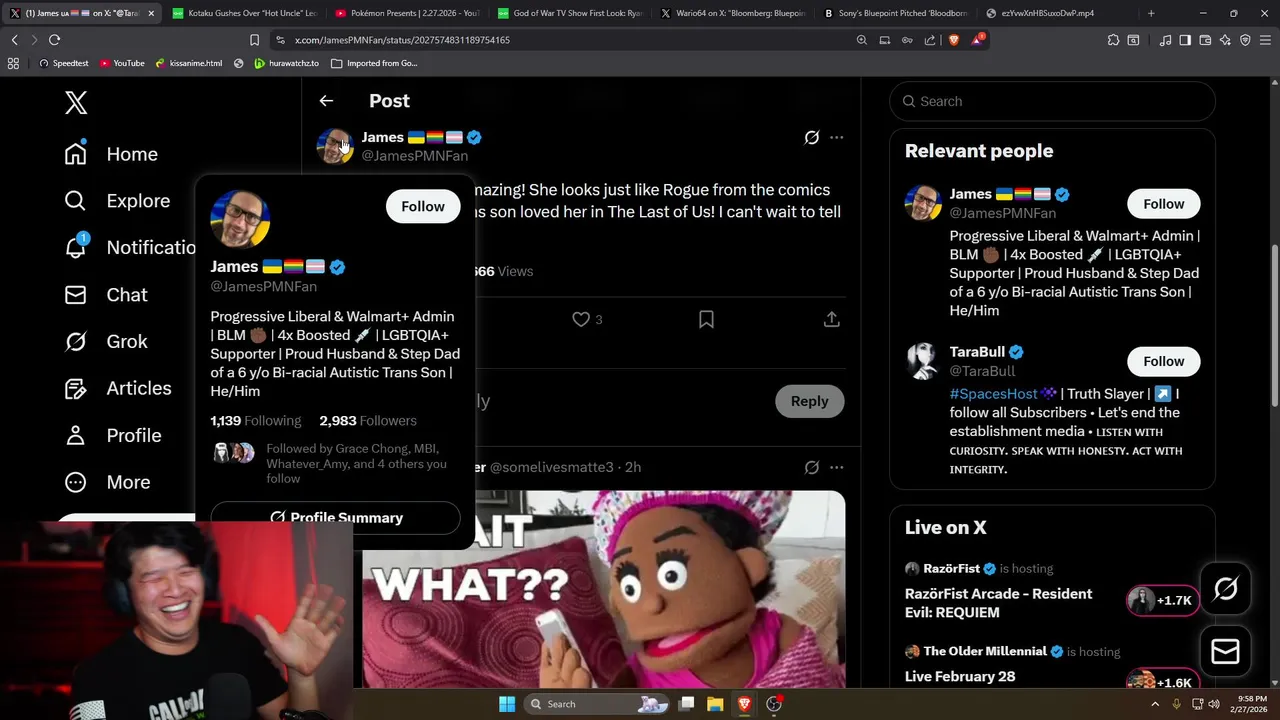The image size is (1280, 720).
Task: Open Brave VPN shield icon
Action: (1245, 40)
